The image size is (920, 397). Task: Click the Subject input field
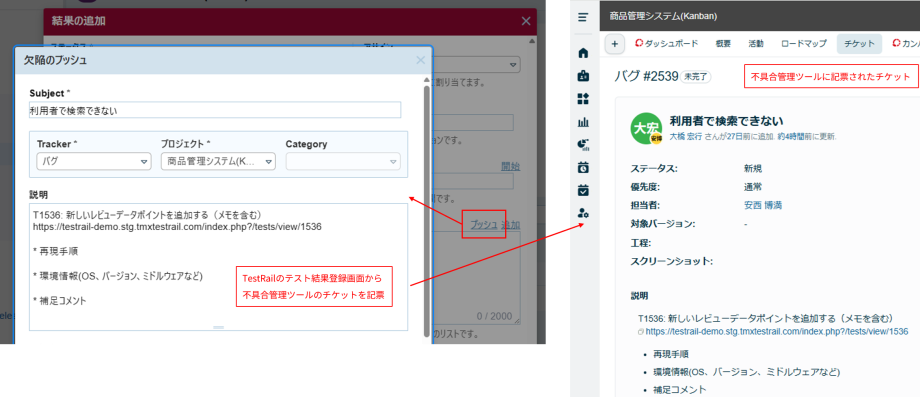pyautogui.click(x=215, y=110)
